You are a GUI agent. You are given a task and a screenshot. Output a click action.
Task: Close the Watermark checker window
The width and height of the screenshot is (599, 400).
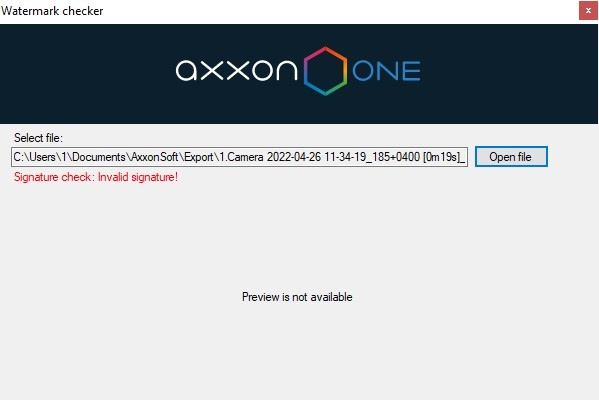coord(588,11)
